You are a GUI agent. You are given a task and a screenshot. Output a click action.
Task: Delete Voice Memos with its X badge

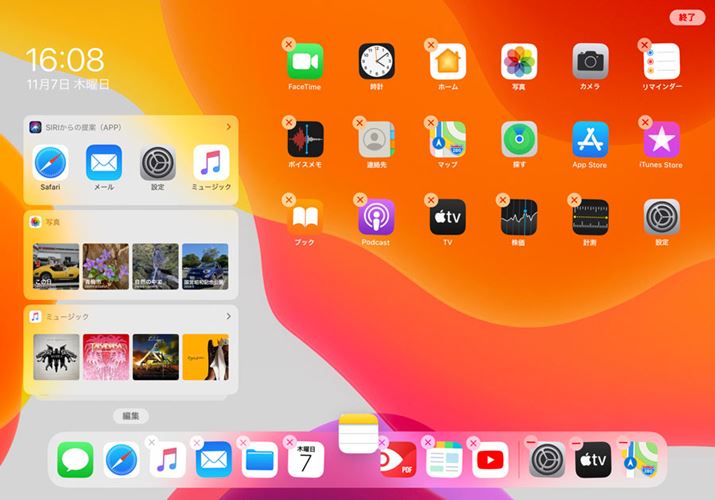point(289,122)
